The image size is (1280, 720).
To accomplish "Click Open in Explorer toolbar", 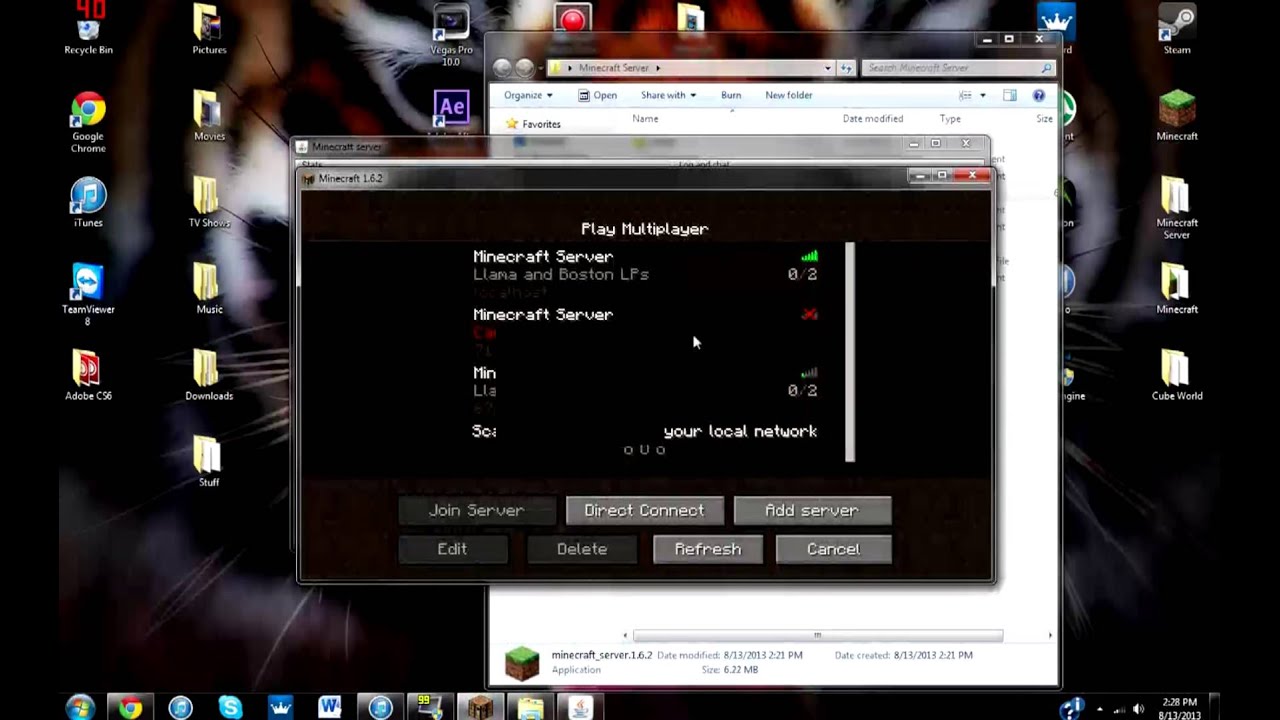I will click(x=597, y=95).
